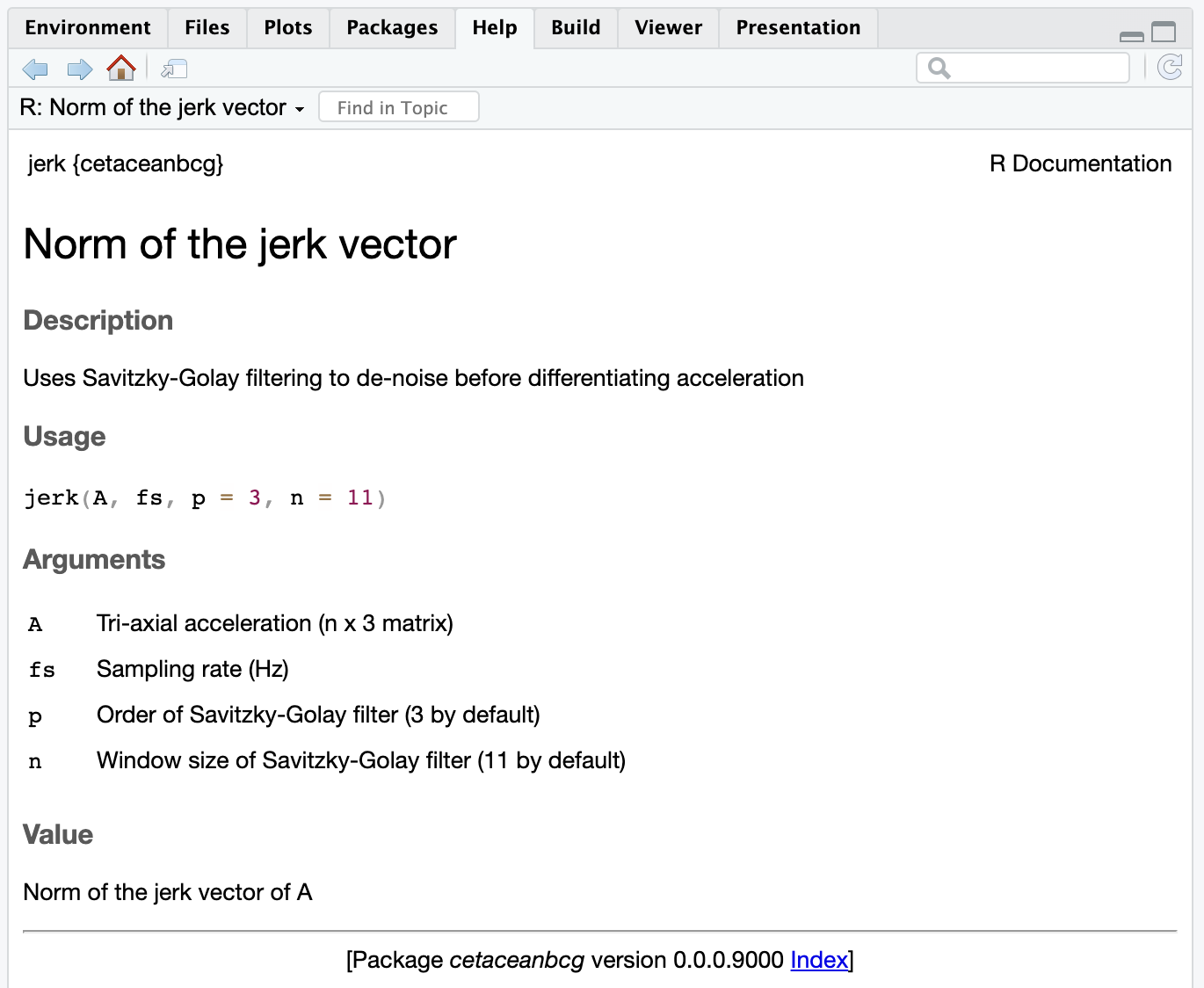Open the Help home page
Screen dimensions: 1204x988
coord(121,68)
